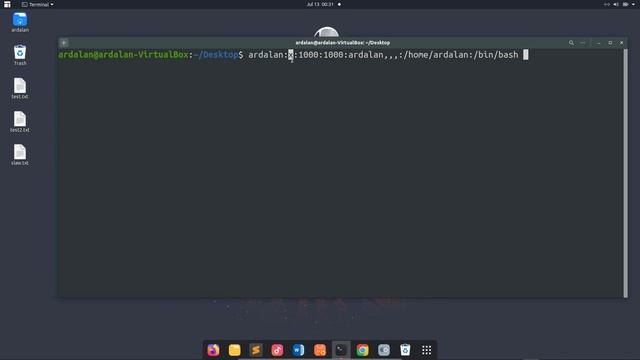Viewport: 640px width, 360px height.
Task: Open the Terminal app menu in top bar
Action: click(38, 4)
